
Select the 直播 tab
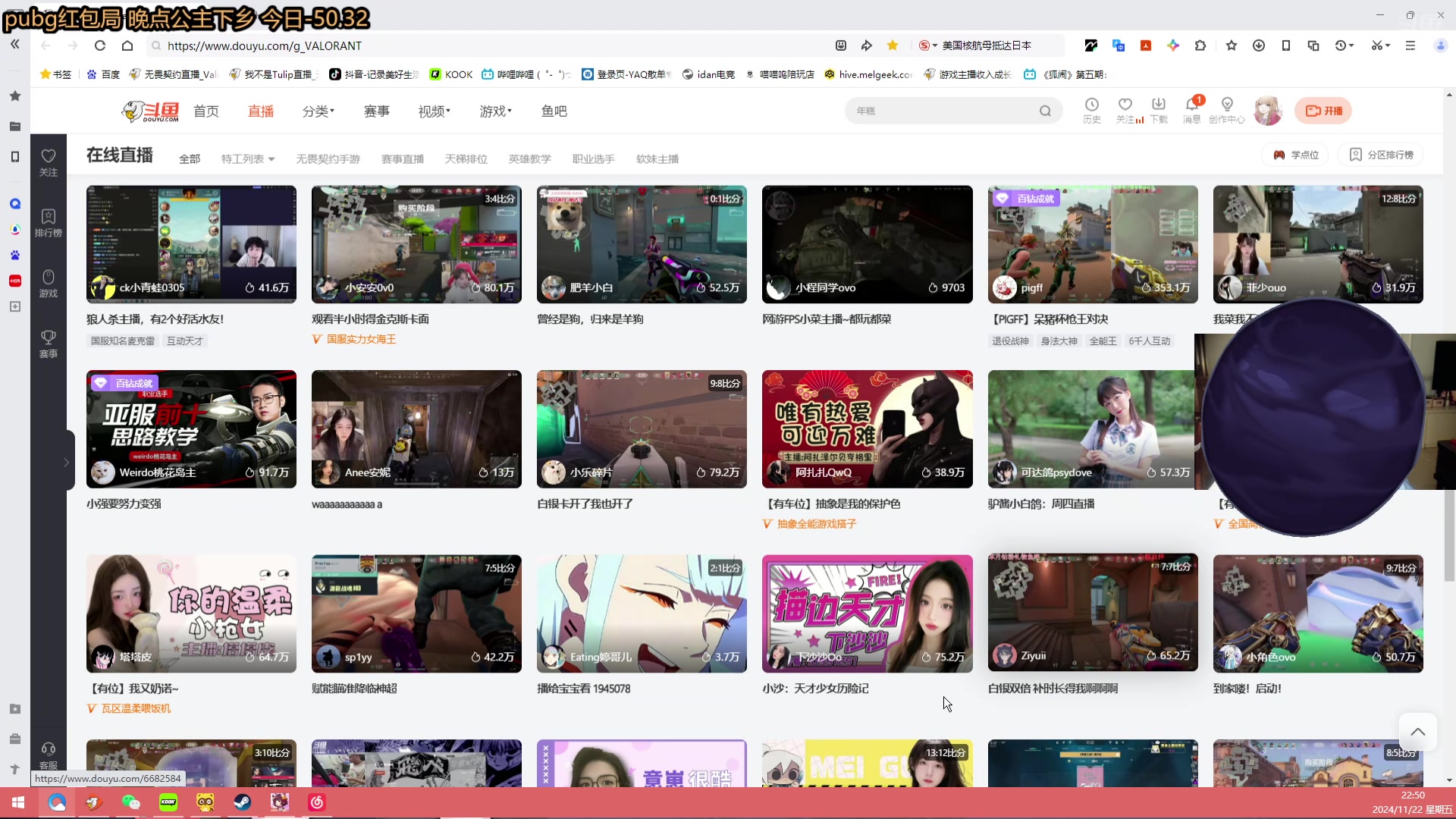261,111
